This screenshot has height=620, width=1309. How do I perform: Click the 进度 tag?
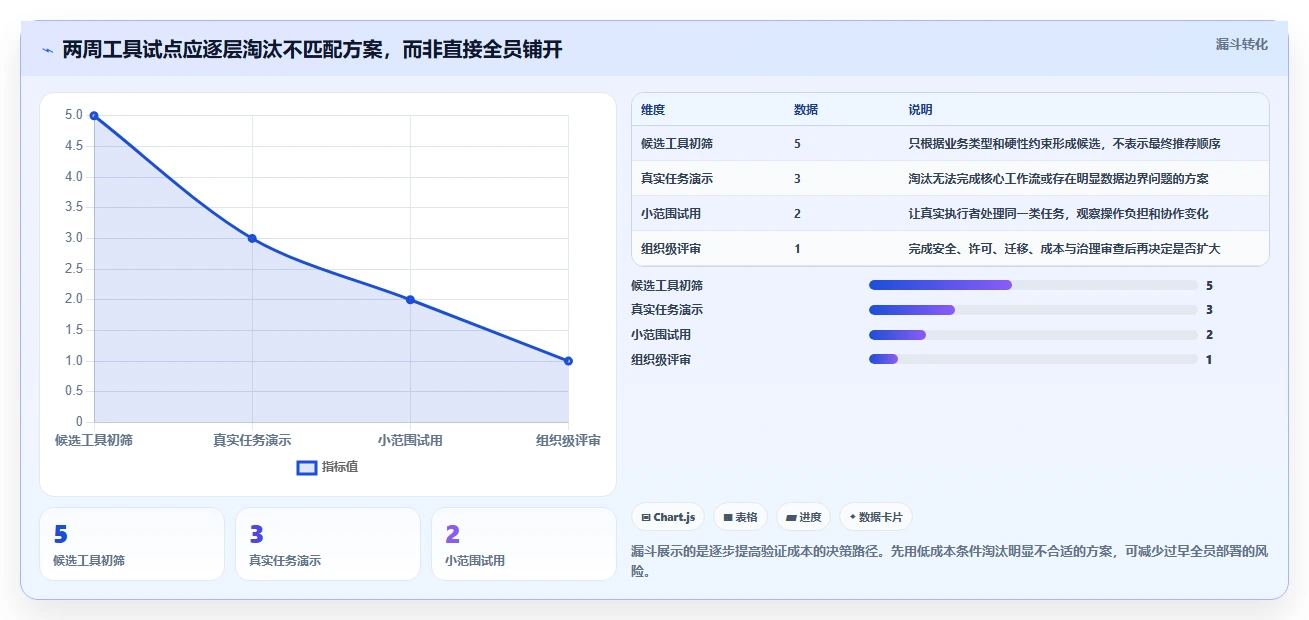[x=804, y=517]
